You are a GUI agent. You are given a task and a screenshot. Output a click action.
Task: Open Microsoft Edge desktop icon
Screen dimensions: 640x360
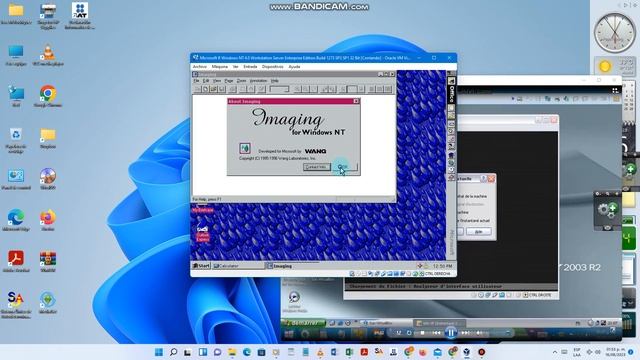[x=16, y=220]
